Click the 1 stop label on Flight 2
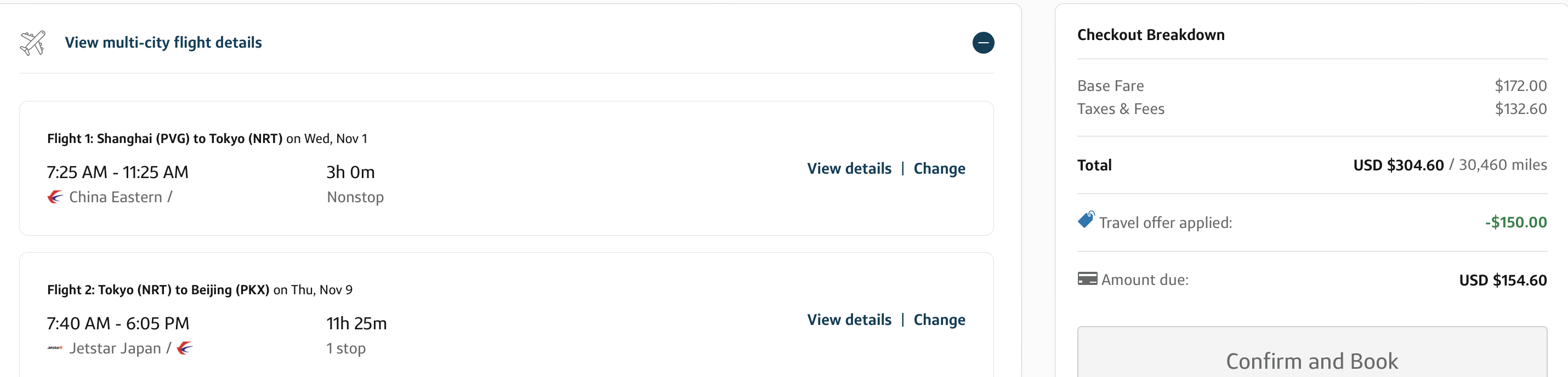The height and width of the screenshot is (377, 1568). click(346, 349)
